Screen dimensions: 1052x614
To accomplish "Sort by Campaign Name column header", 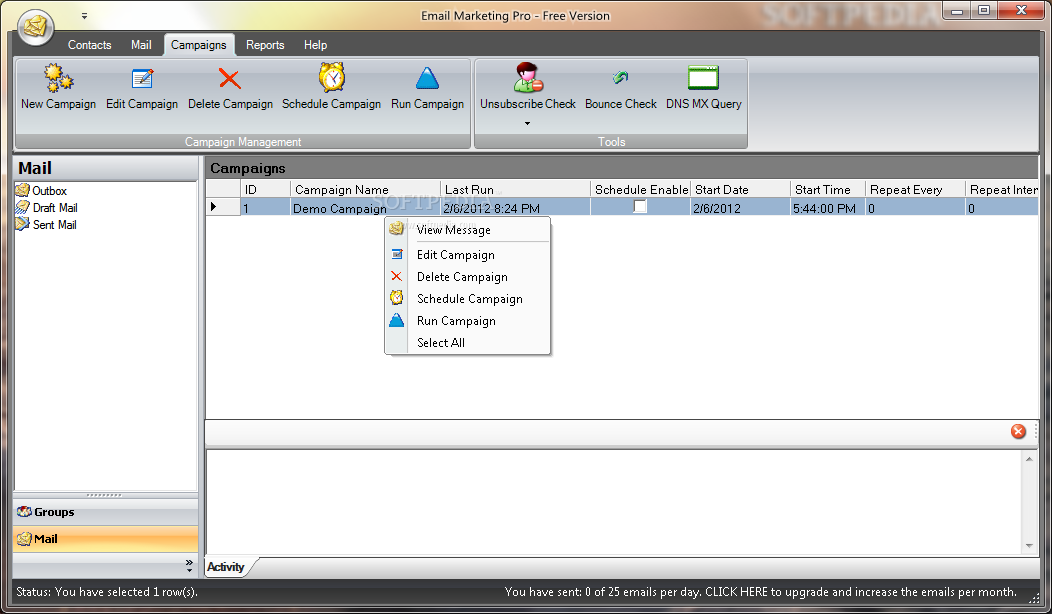I will (x=365, y=190).
